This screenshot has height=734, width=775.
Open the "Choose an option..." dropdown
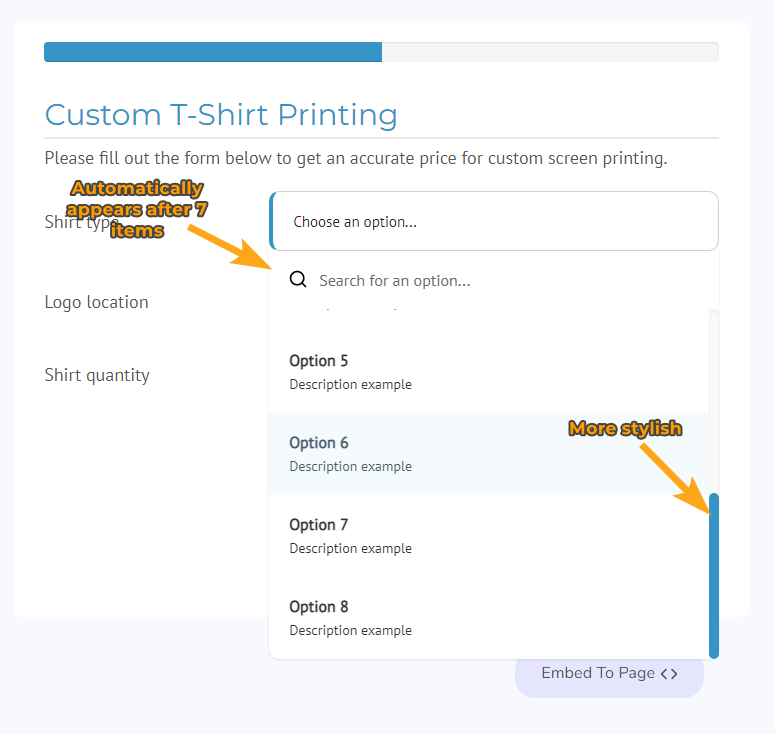(x=494, y=221)
